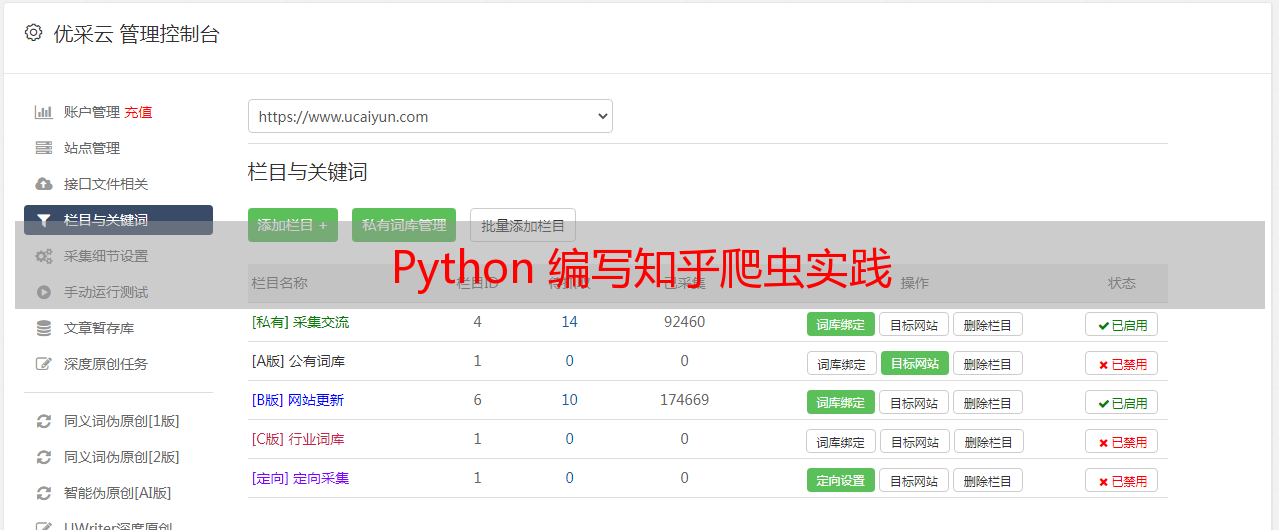Click green 目标网站 for the 公有词库 row
Viewport: 1279px width, 530px height.
(914, 363)
